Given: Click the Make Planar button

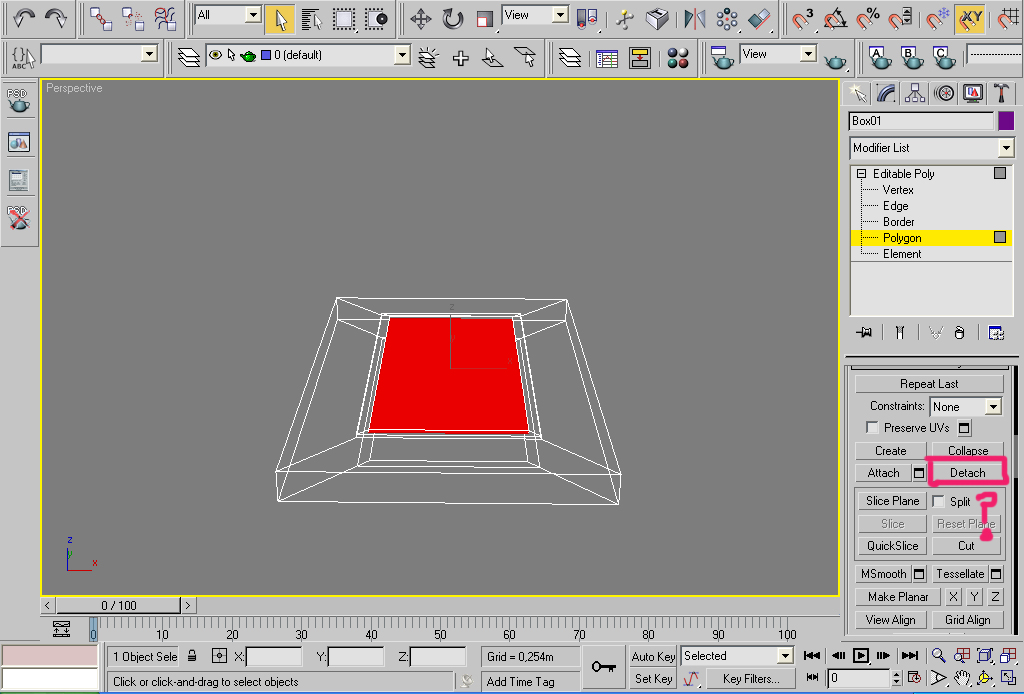Looking at the screenshot, I should (x=898, y=597).
